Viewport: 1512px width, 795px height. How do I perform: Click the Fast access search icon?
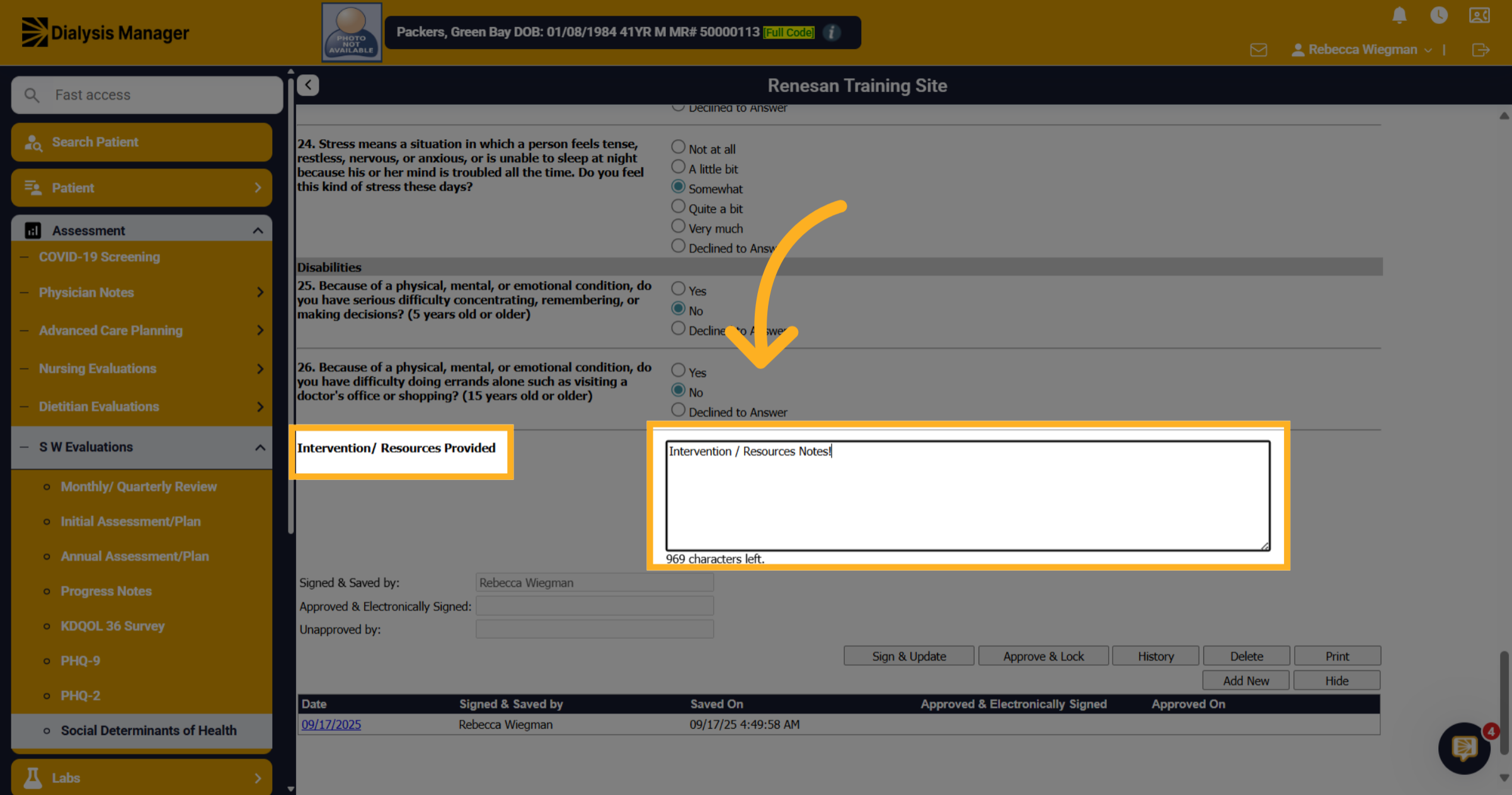coord(31,95)
